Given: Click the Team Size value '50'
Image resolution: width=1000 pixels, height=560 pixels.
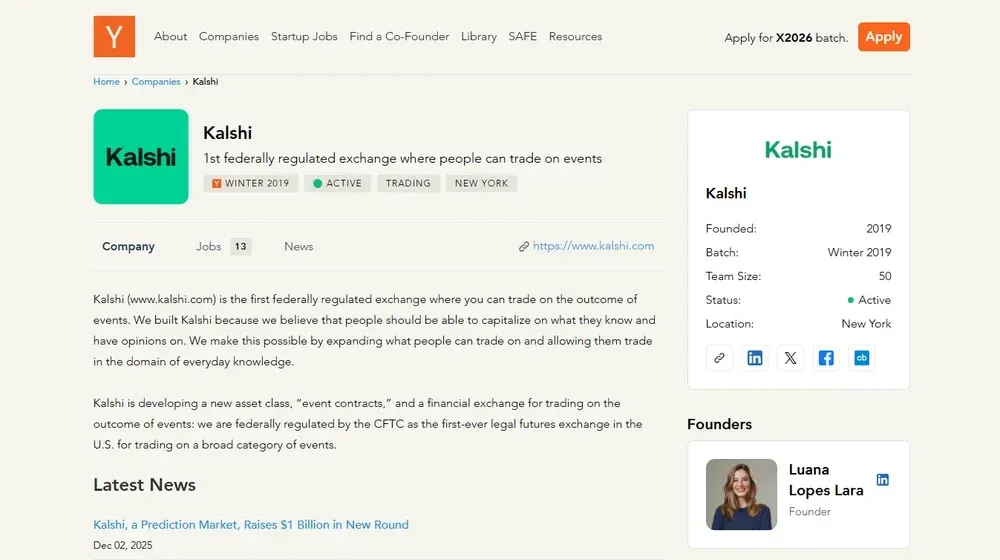Looking at the screenshot, I should tap(885, 276).
